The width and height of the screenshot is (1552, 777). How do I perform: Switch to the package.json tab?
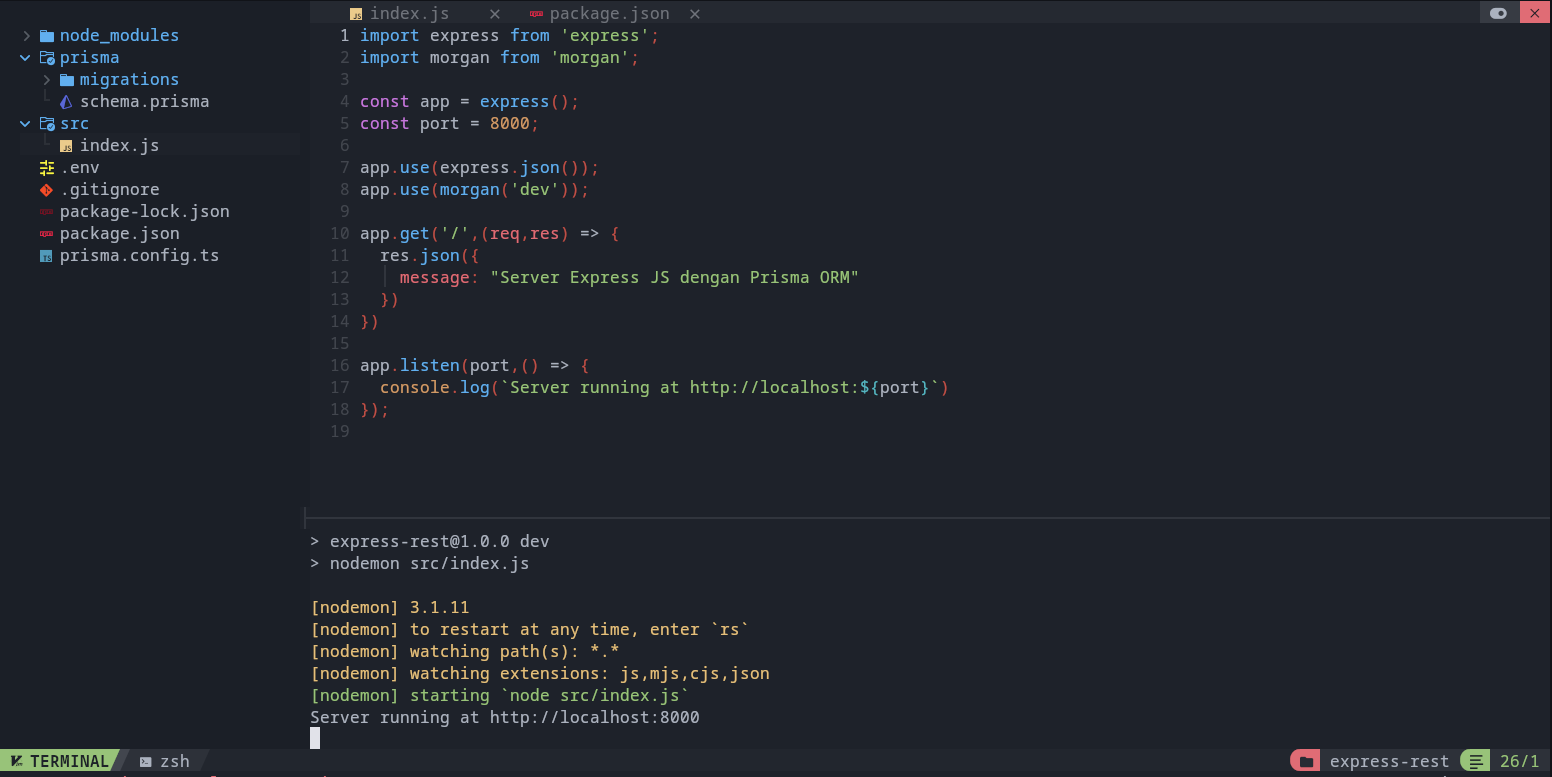click(x=608, y=14)
